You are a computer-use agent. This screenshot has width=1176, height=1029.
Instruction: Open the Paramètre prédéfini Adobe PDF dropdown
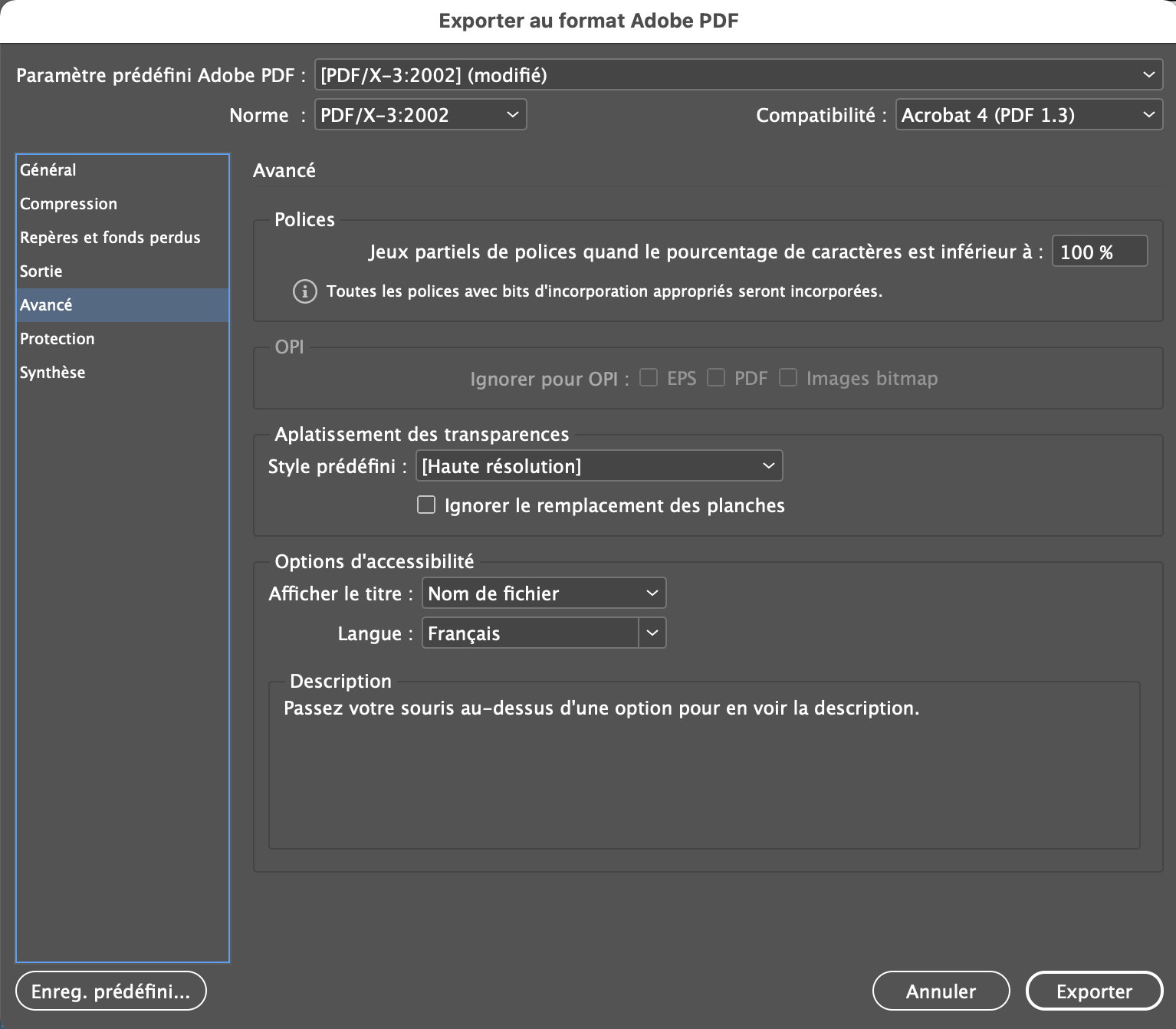pyautogui.click(x=737, y=75)
